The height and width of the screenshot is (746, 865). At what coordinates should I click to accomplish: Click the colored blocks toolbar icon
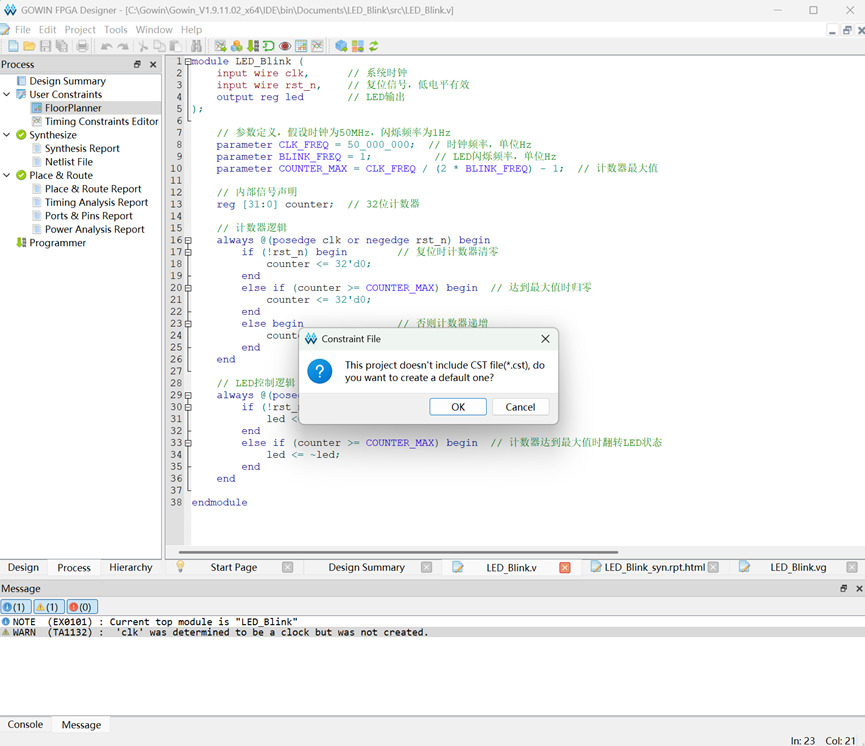point(237,46)
